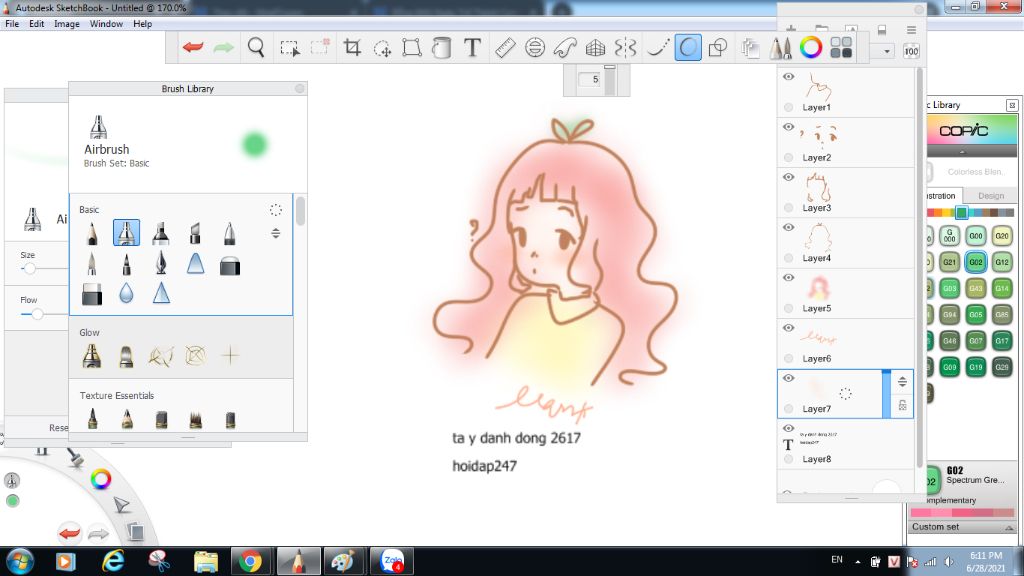Open the blend mode dropdown in Layer Editor

886,52
